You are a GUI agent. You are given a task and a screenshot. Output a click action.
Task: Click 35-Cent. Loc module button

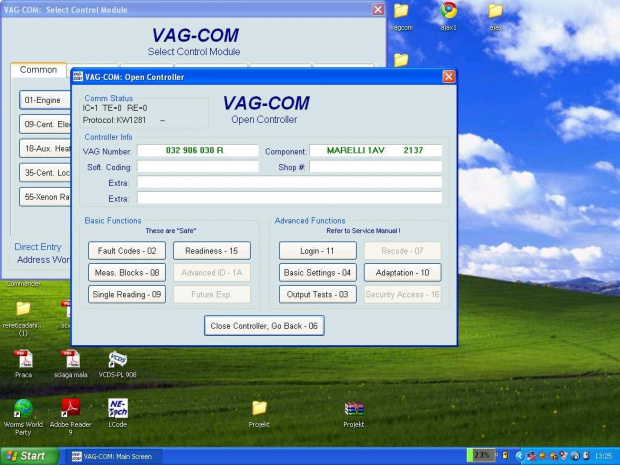point(45,173)
